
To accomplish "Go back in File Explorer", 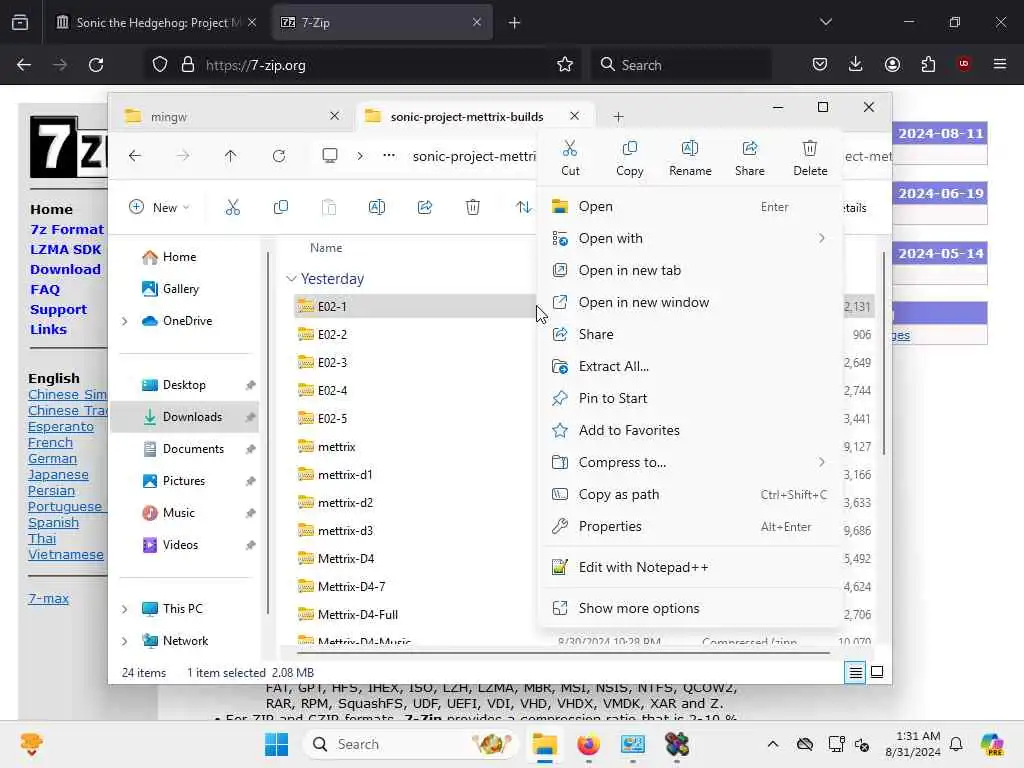I will click(x=135, y=156).
